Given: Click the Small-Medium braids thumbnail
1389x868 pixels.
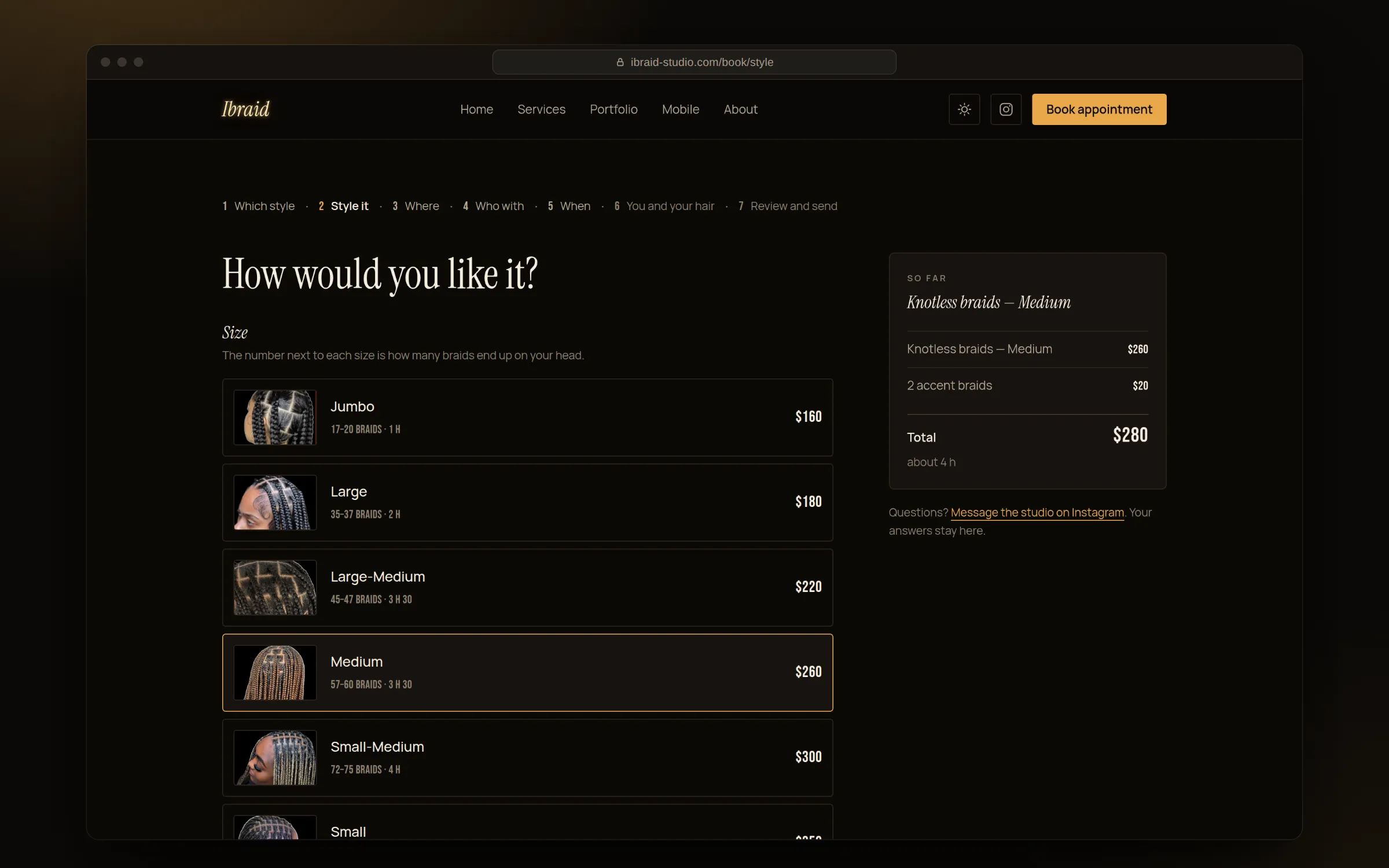Looking at the screenshot, I should click(x=275, y=757).
